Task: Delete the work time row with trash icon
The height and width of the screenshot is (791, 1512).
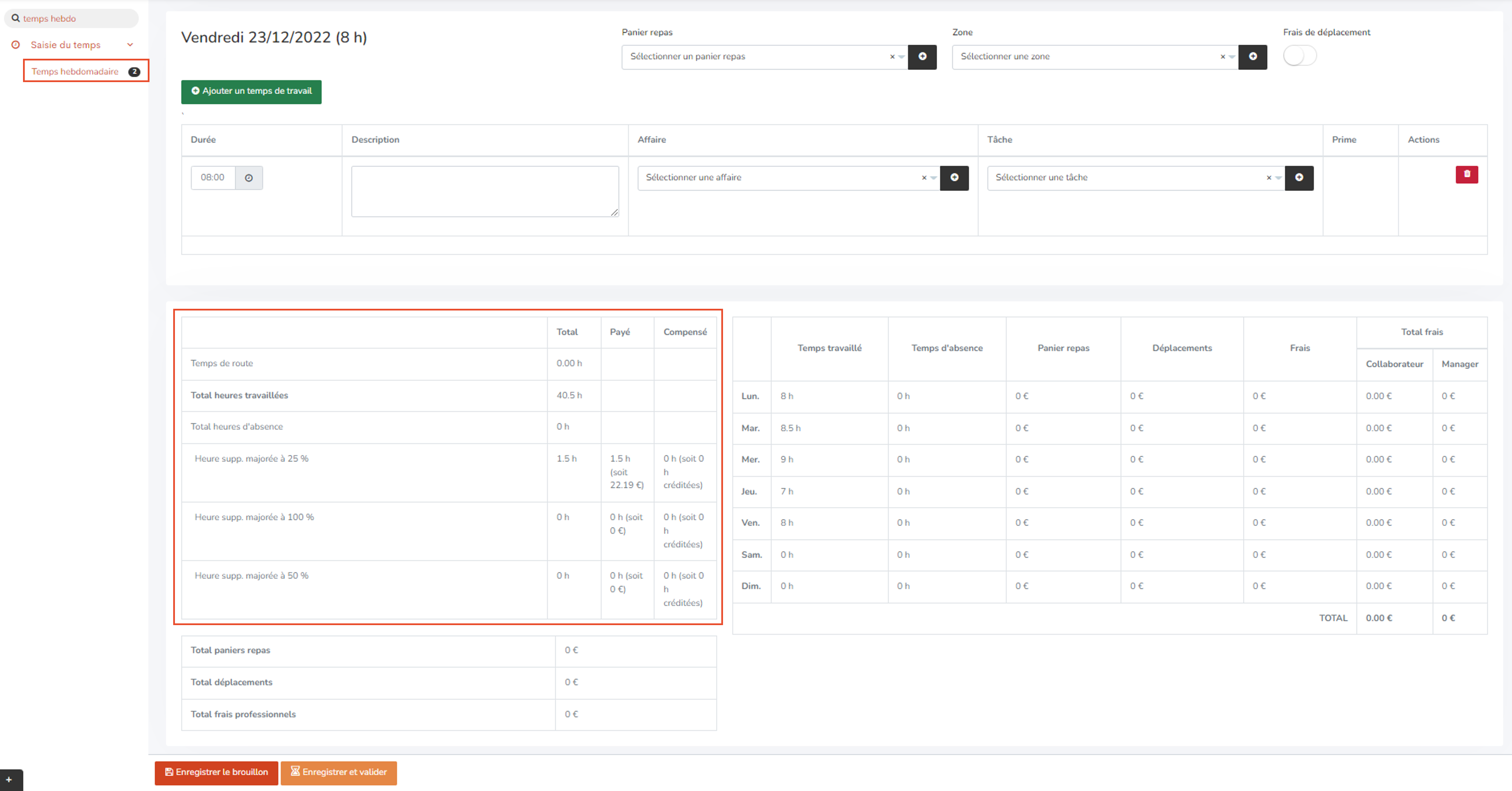Action: pyautogui.click(x=1466, y=174)
